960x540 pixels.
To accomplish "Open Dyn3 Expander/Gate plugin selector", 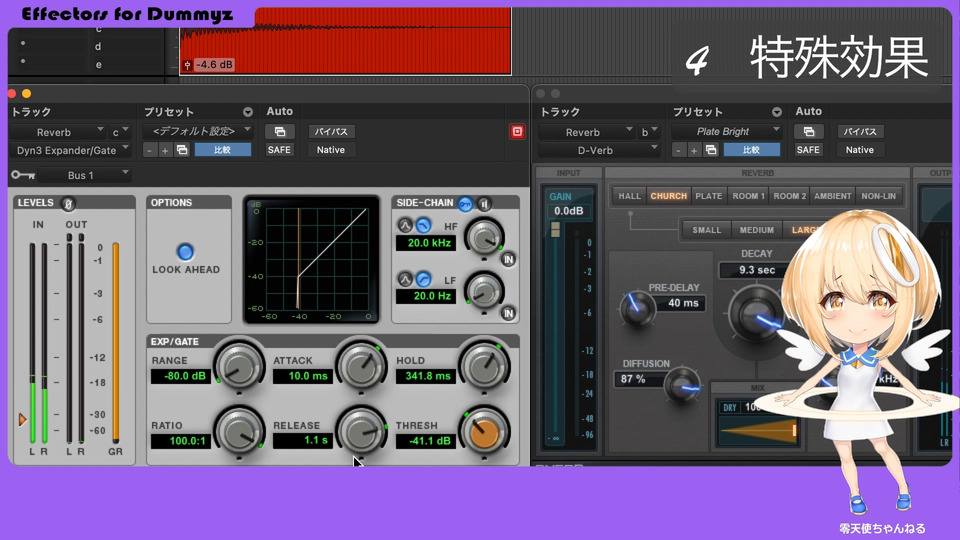I will click(70, 150).
